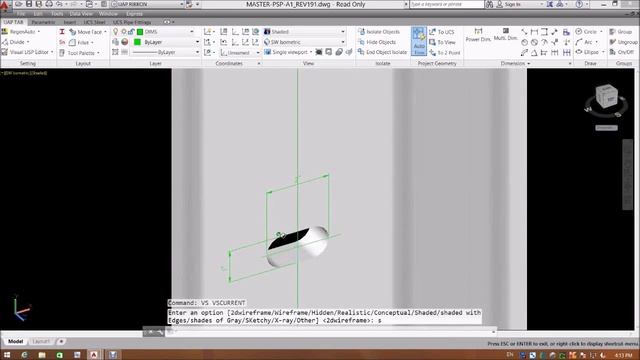This screenshot has width=640, height=360.
Task: Click the Plot printer icon in quick access toolbar
Action: point(49,4)
